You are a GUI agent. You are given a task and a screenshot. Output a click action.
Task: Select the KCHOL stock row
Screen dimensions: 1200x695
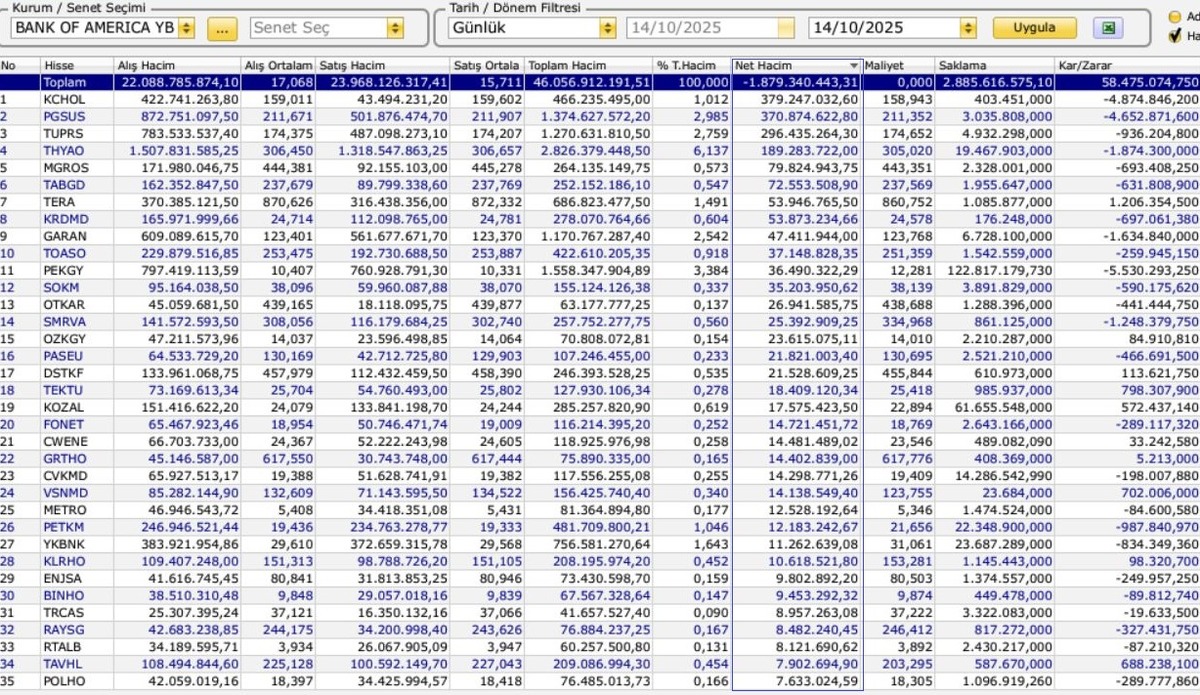(600, 99)
